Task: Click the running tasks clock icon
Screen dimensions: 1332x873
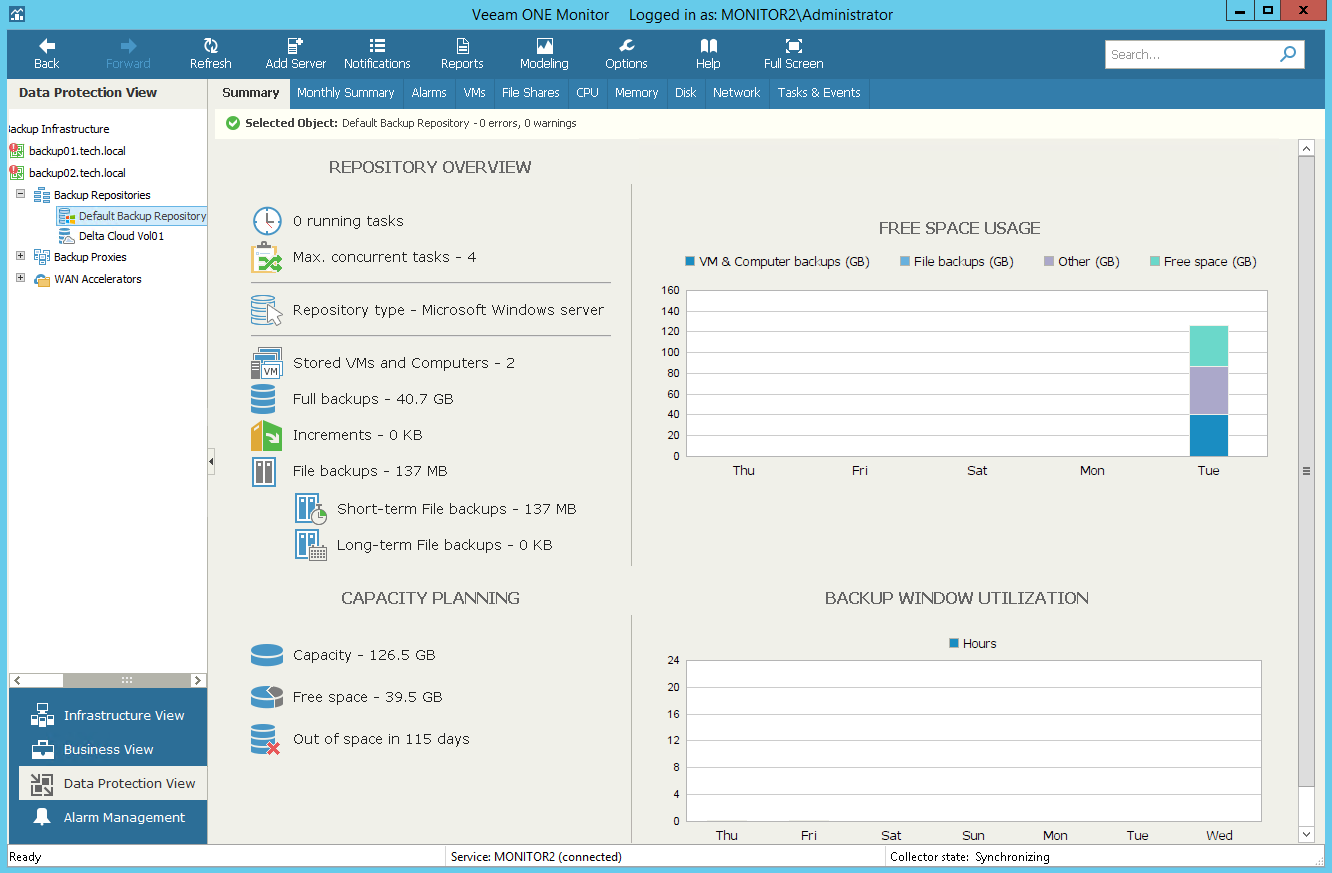Action: (267, 221)
